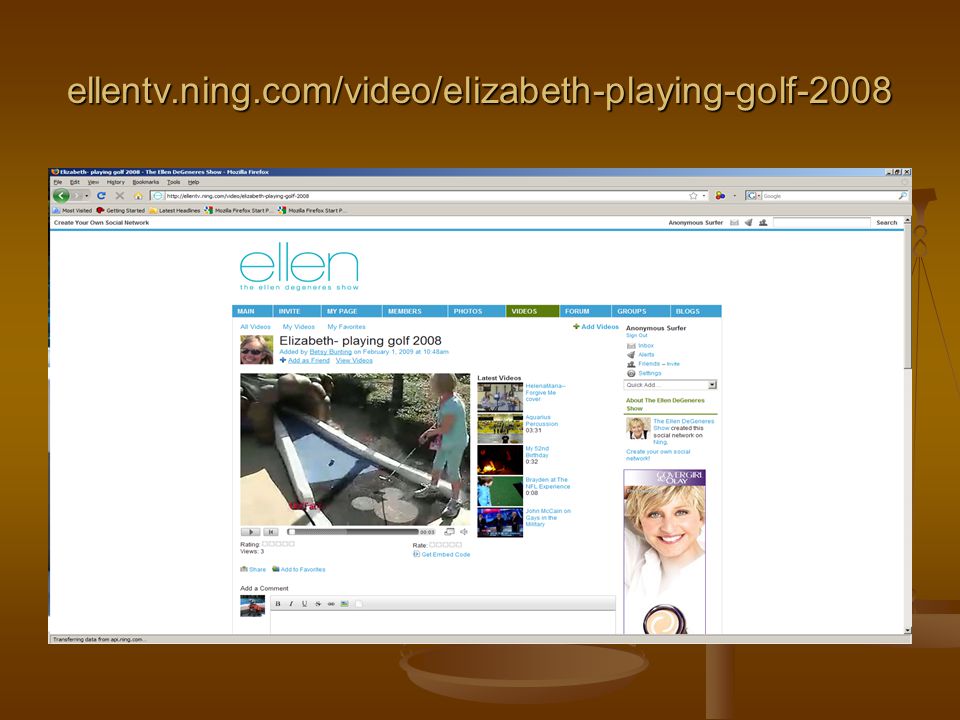Click the Add as Friend plus icon
960x720 pixels.
coord(283,360)
